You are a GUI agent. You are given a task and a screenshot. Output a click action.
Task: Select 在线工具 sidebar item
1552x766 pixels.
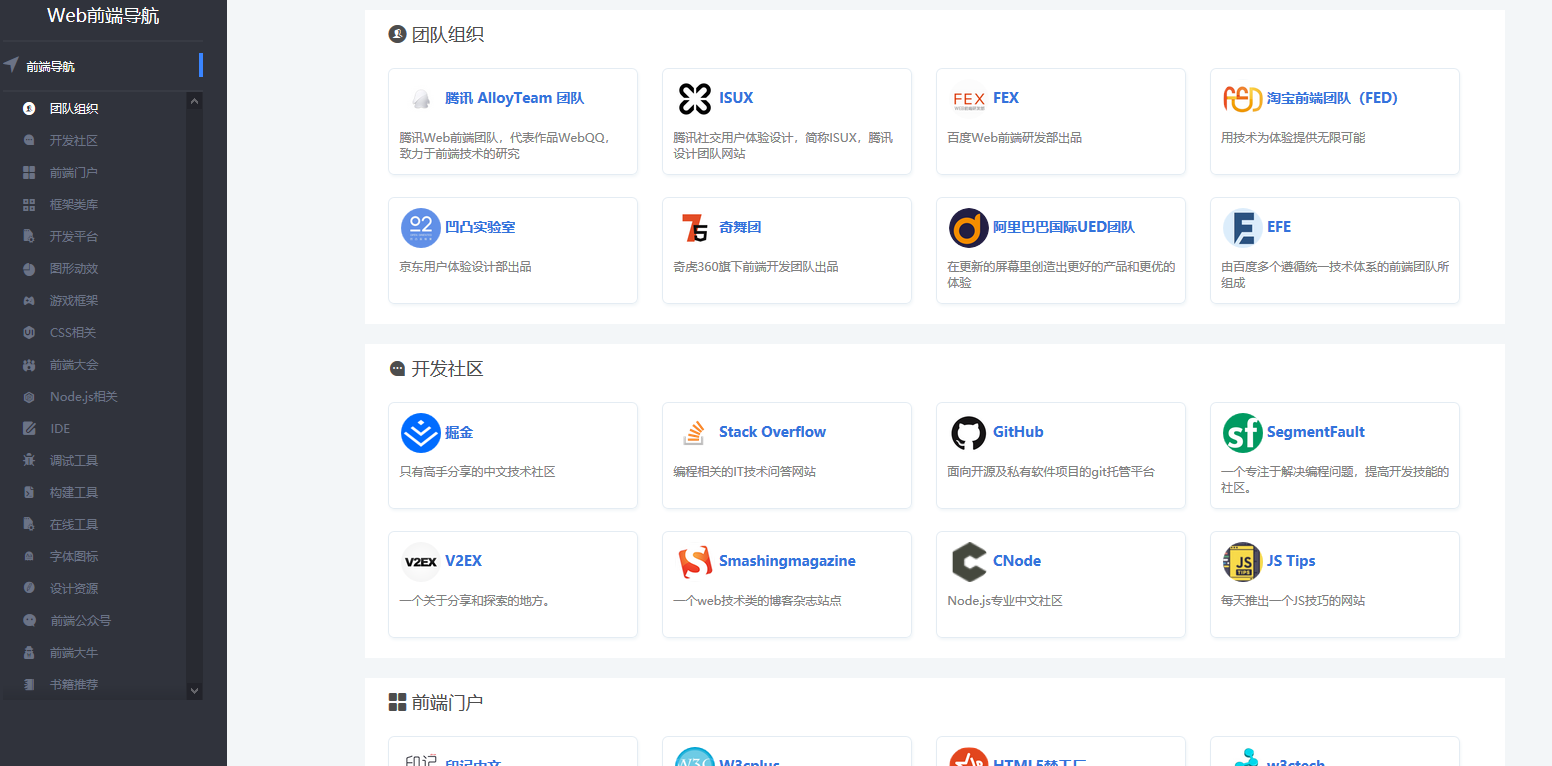[x=74, y=525]
